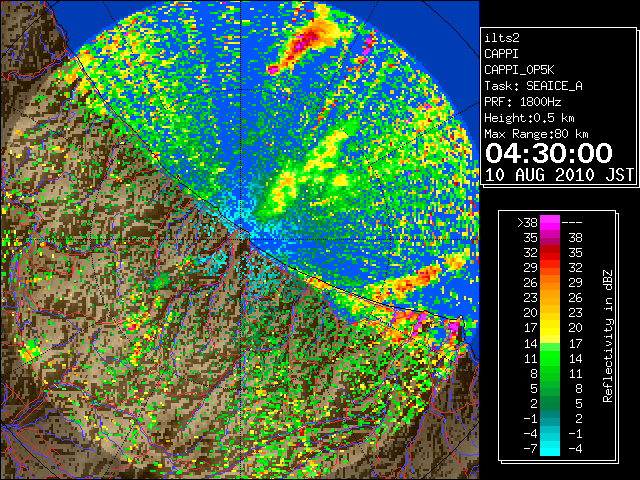
Task: Click the '04:30:00' time stamp
Action: [549, 153]
